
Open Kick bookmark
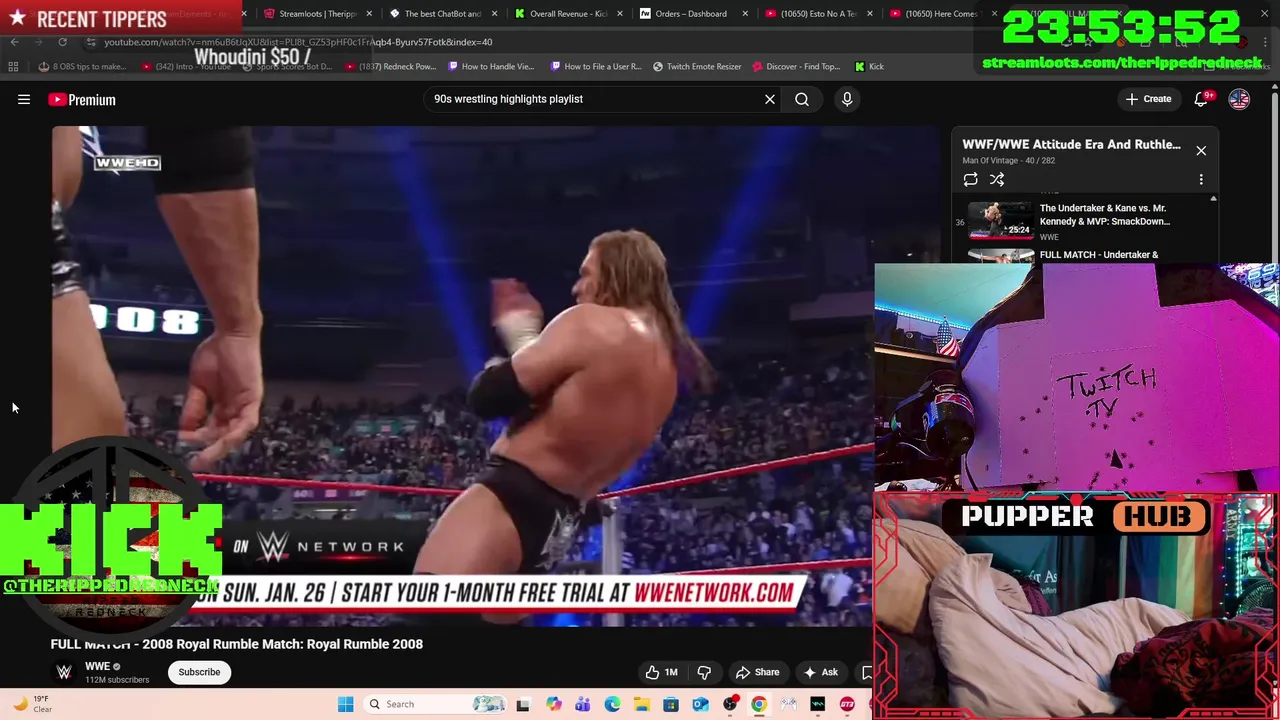pyautogui.click(x=869, y=66)
